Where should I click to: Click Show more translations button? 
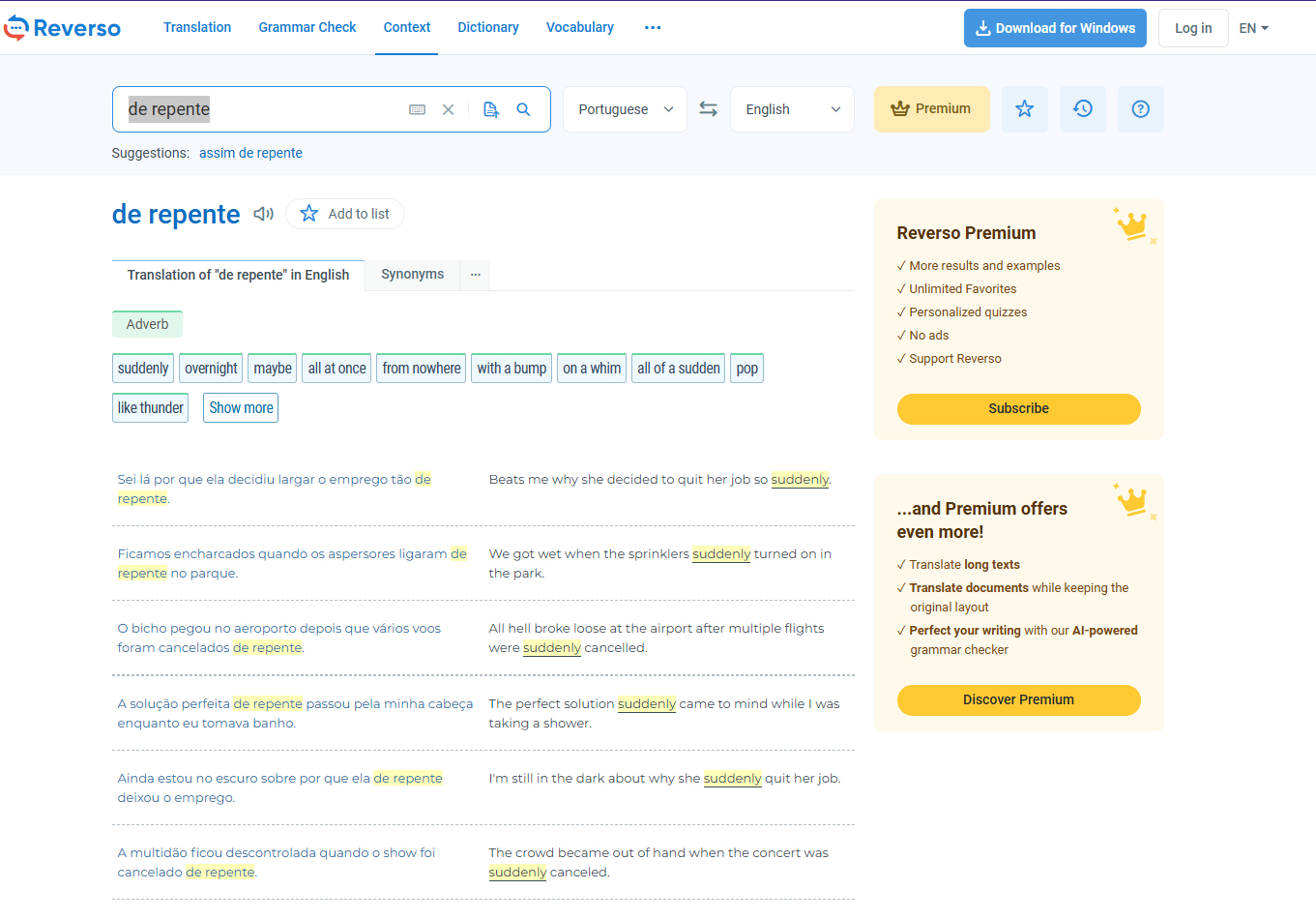point(241,408)
